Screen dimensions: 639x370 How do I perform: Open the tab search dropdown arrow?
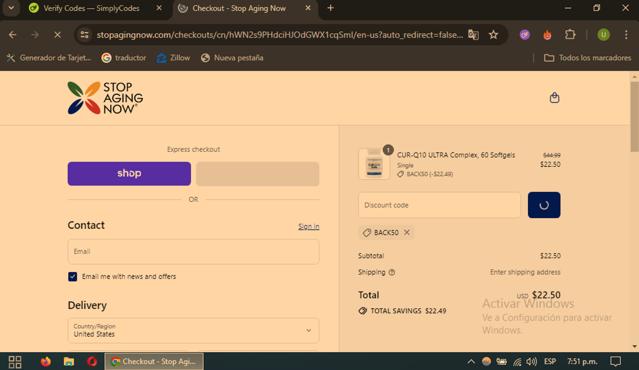[11, 8]
